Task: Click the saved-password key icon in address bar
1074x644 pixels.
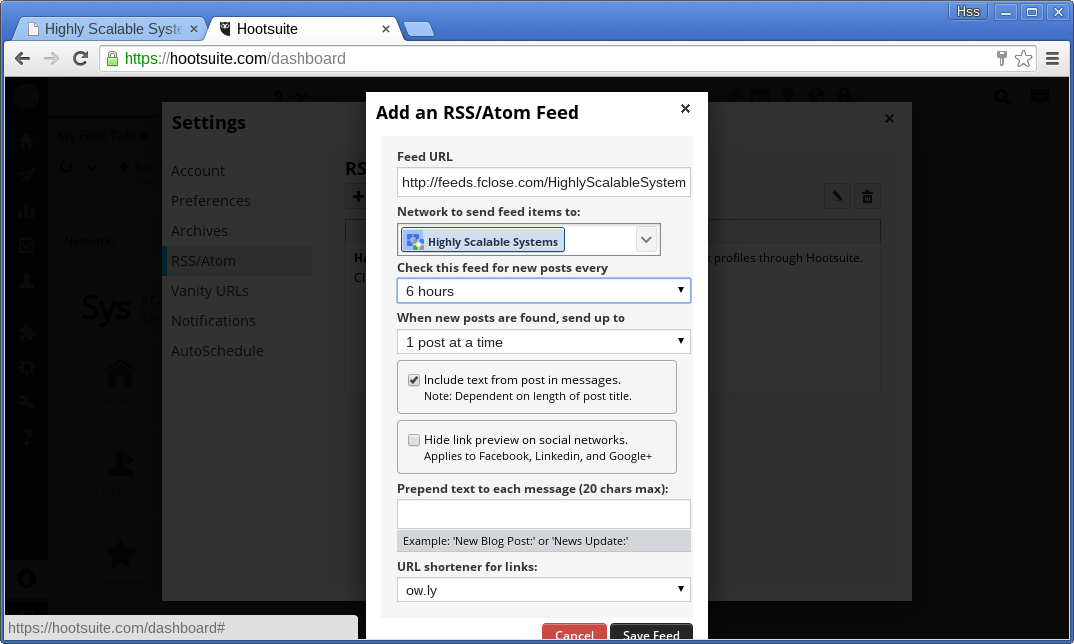Action: (1001, 58)
